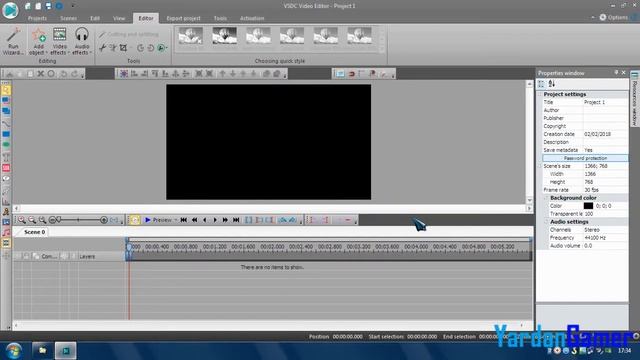This screenshot has height=360, width=640.
Task: Collapse the Audio settings section
Action: point(546,222)
